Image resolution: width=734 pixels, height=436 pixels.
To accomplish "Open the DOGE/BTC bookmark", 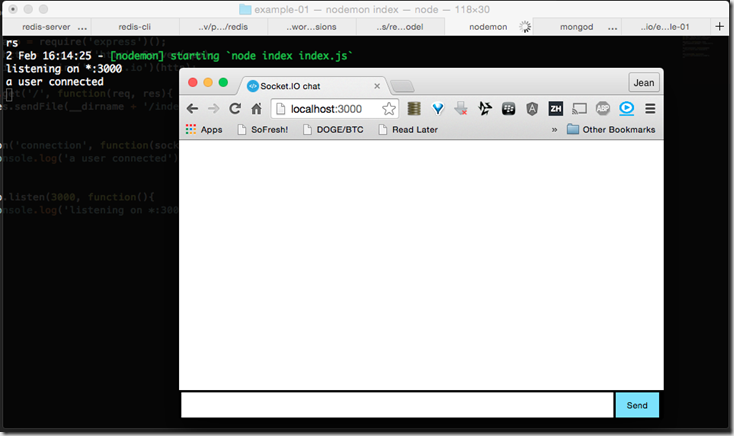I will 333,130.
